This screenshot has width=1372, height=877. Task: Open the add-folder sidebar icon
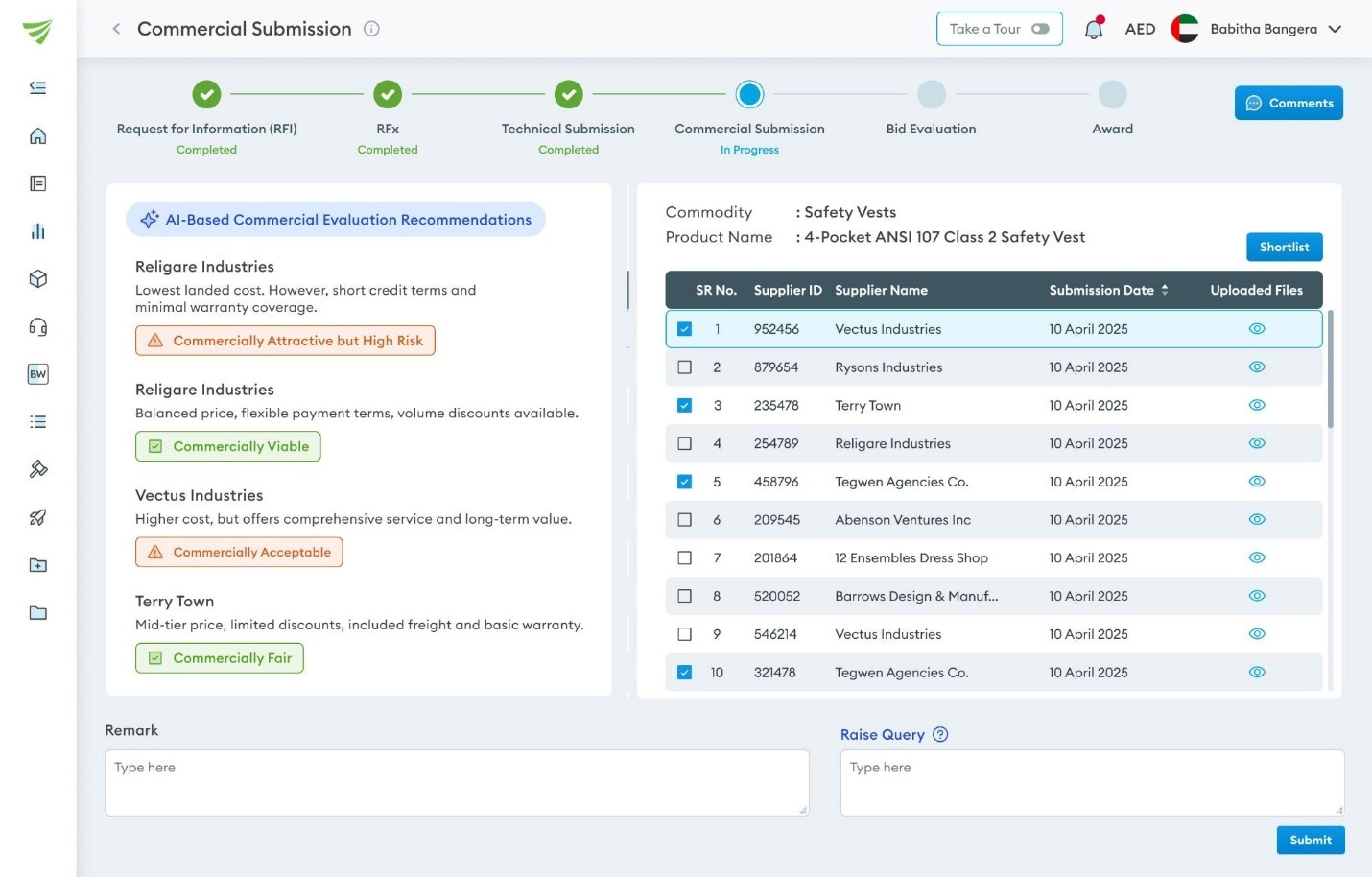point(38,565)
